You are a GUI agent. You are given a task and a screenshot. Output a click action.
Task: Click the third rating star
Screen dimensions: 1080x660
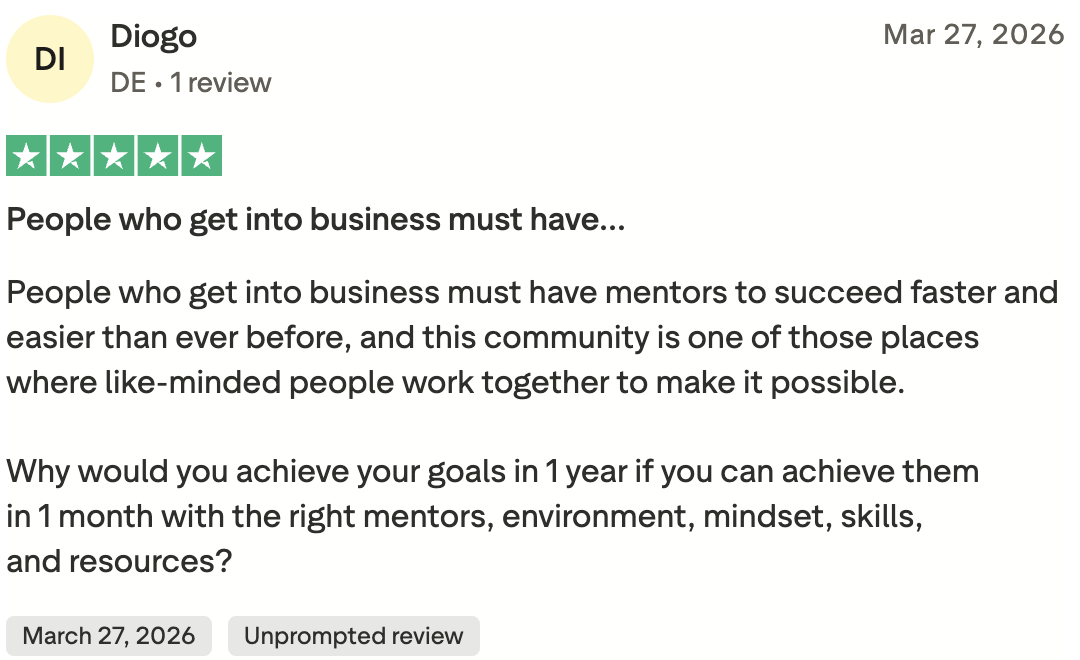tap(114, 156)
